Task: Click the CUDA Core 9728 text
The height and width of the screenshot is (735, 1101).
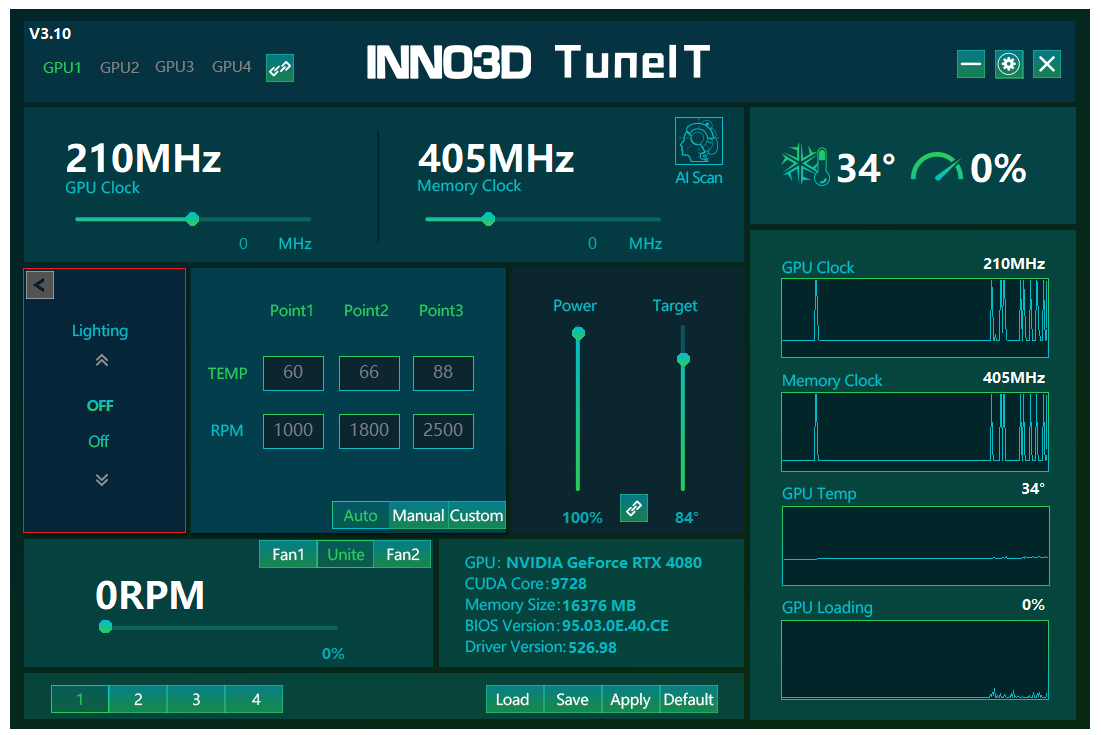Action: [x=526, y=583]
